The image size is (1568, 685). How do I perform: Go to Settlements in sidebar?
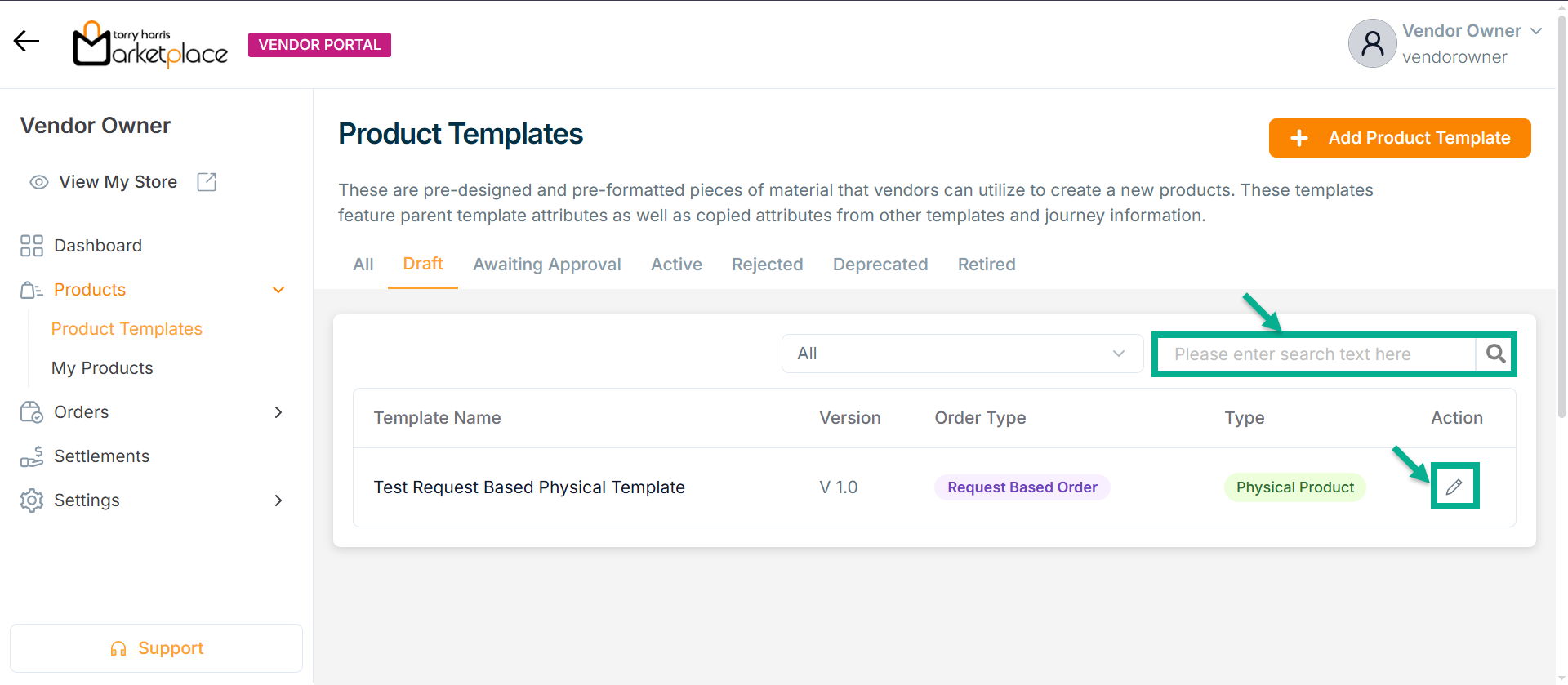[x=101, y=456]
